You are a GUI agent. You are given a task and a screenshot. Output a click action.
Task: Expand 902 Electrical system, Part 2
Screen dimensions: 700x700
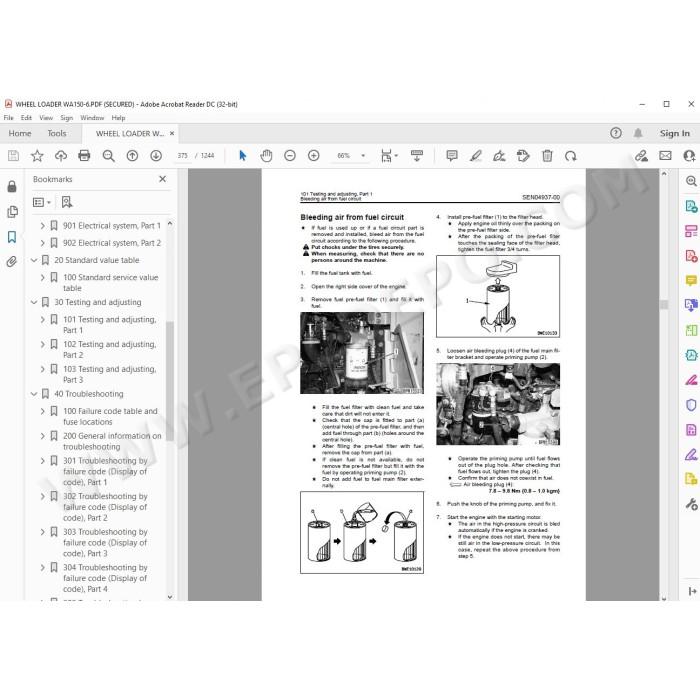(x=42, y=243)
